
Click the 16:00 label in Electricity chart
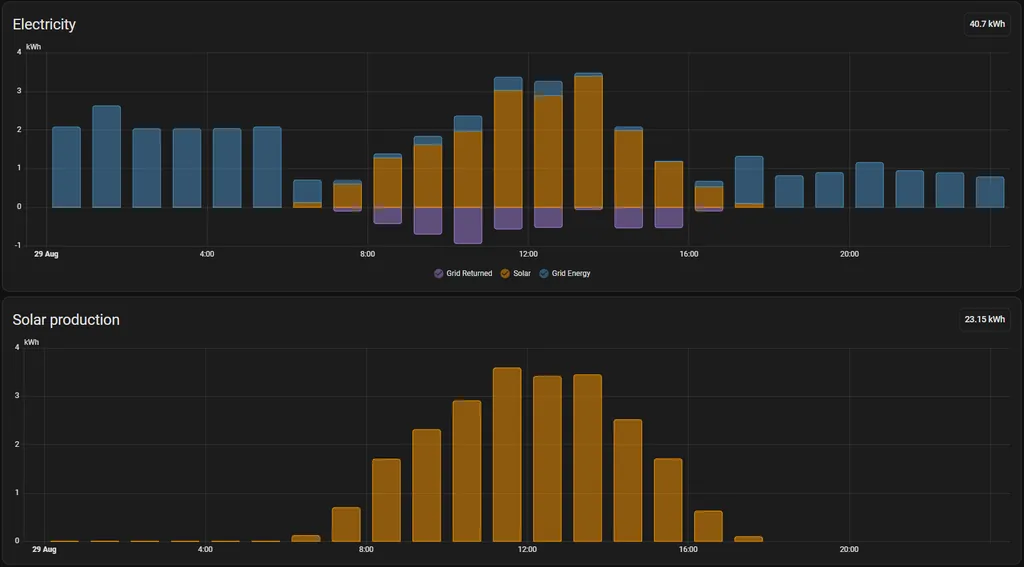click(689, 254)
